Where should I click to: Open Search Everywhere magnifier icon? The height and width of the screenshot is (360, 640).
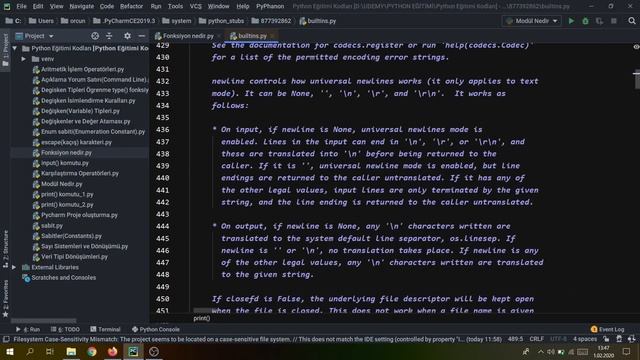632,21
